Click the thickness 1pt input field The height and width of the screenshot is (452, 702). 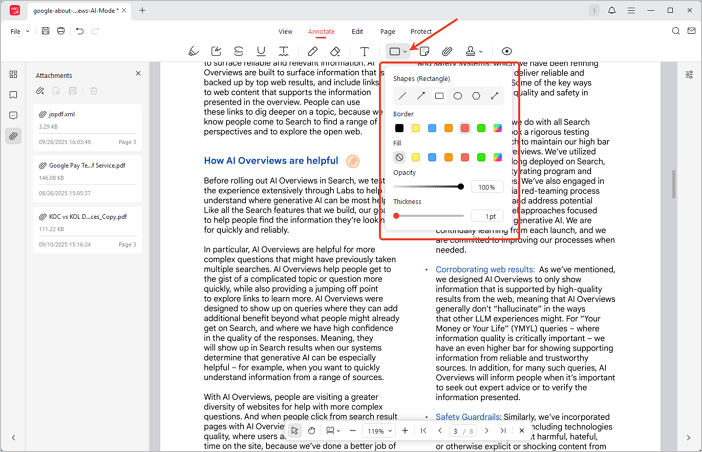point(487,216)
